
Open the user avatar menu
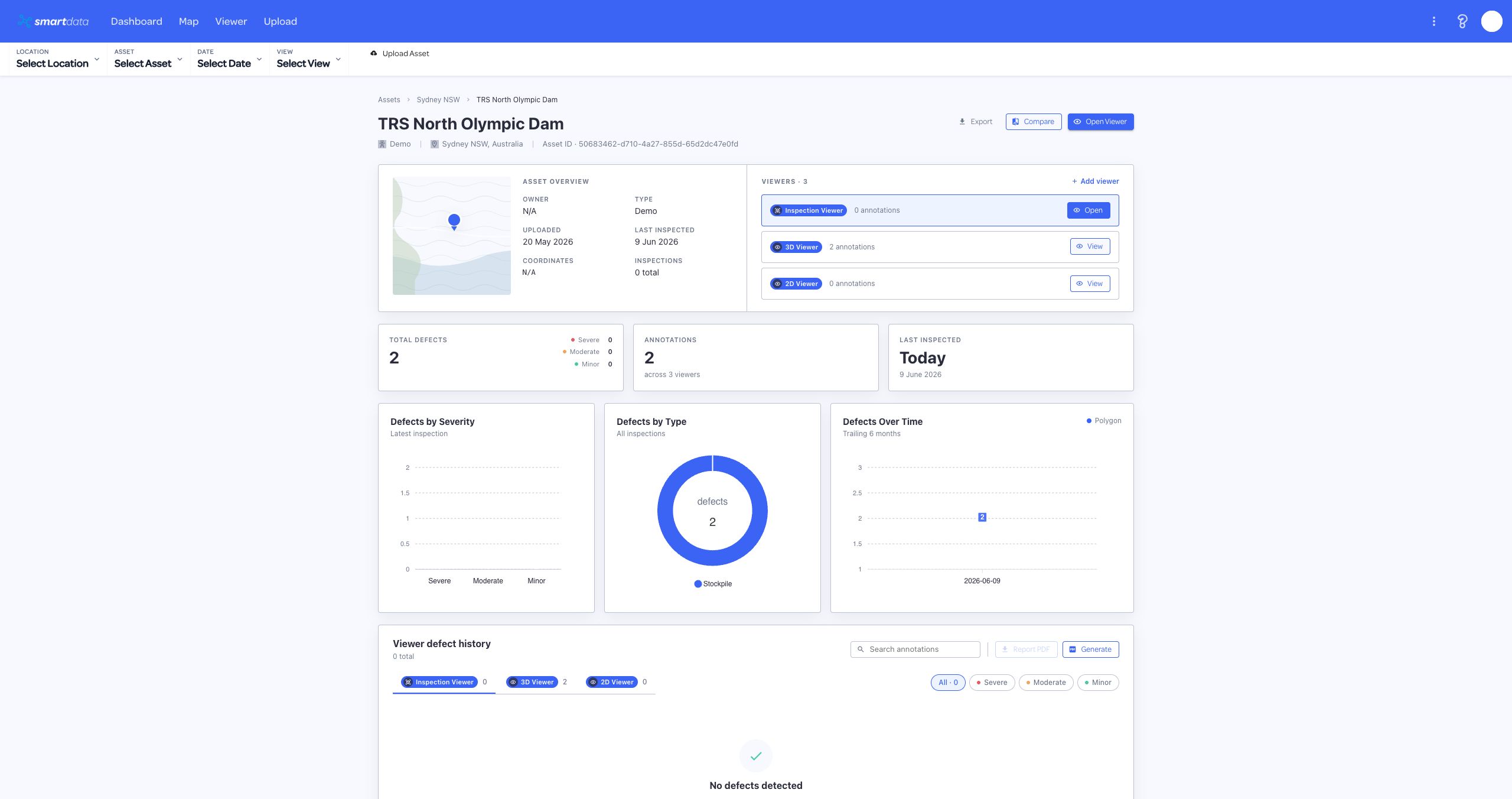[x=1491, y=21]
